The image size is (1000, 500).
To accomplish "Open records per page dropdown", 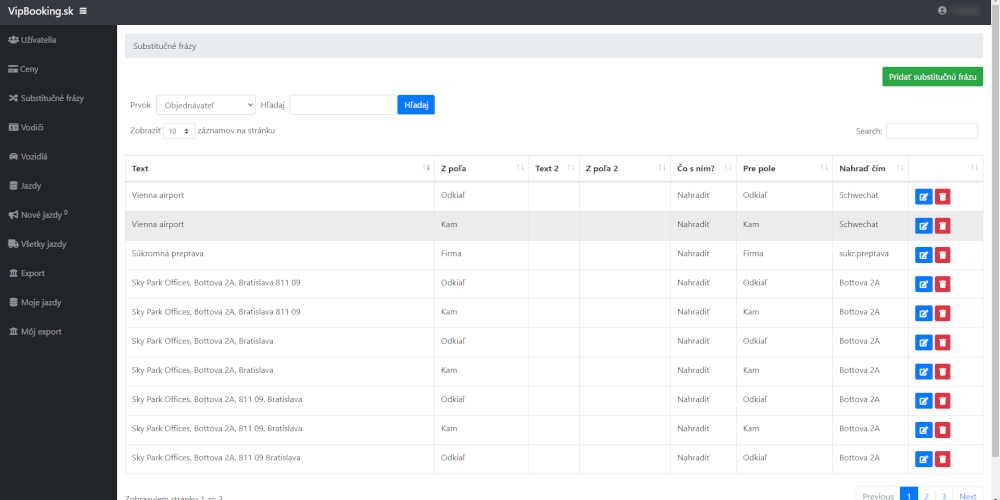I will [180, 131].
